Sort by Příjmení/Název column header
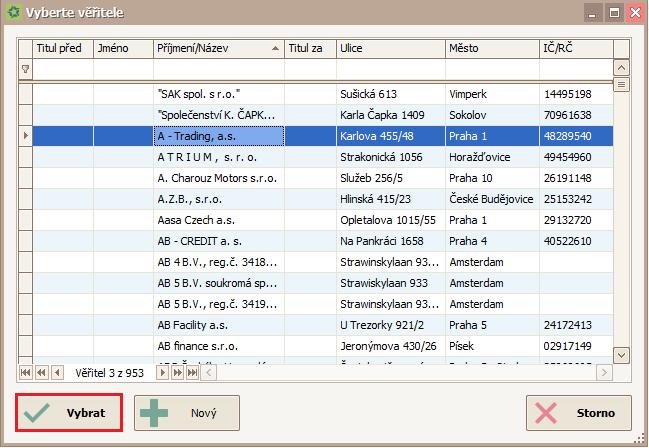 coord(219,48)
